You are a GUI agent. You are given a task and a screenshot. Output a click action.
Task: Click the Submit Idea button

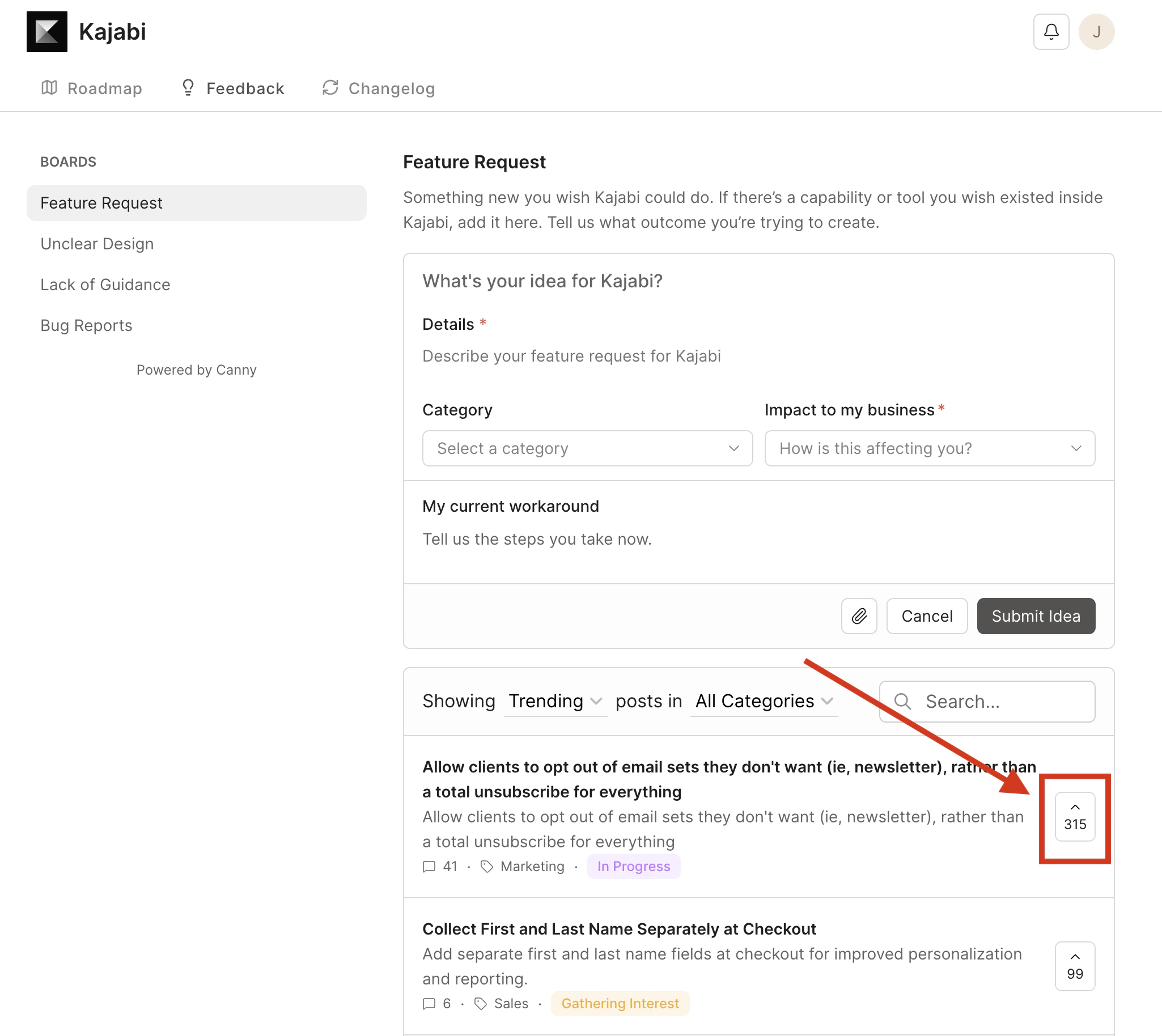pos(1036,616)
